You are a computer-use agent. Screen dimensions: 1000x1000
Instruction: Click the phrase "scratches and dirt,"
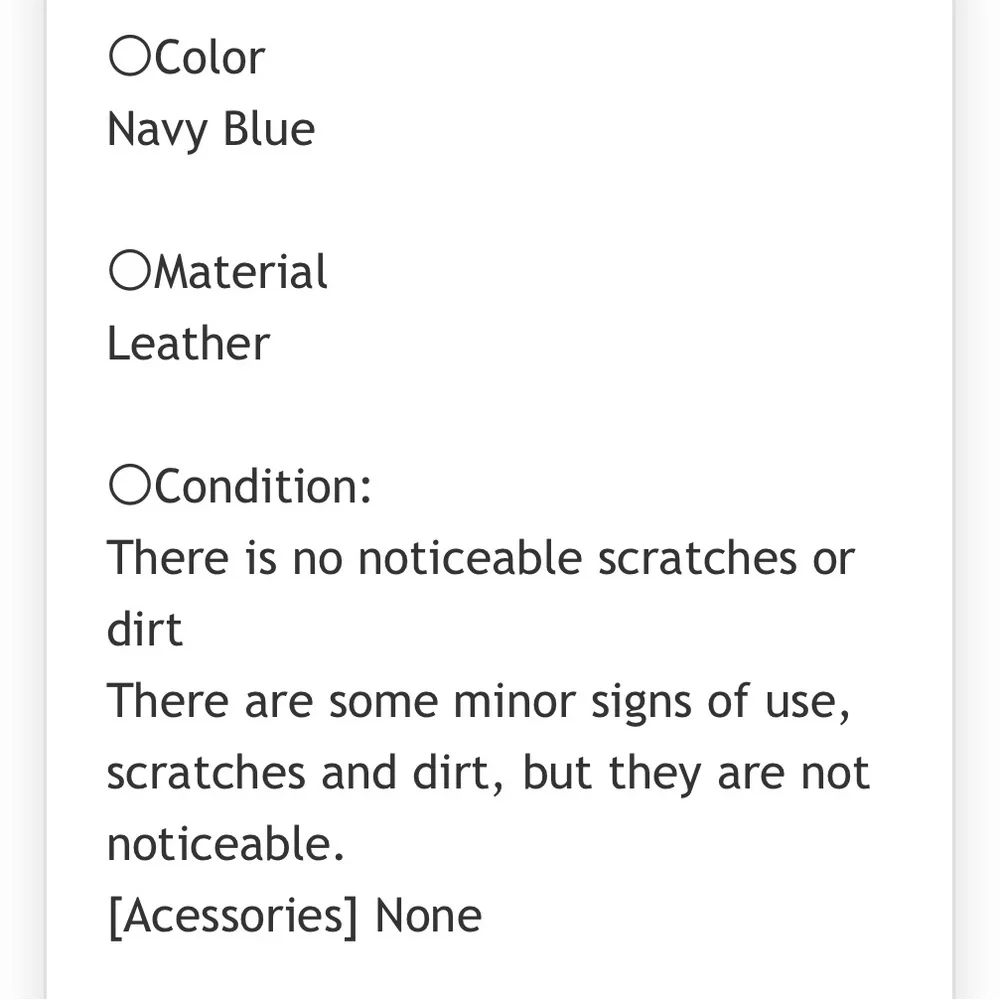[x=305, y=773]
